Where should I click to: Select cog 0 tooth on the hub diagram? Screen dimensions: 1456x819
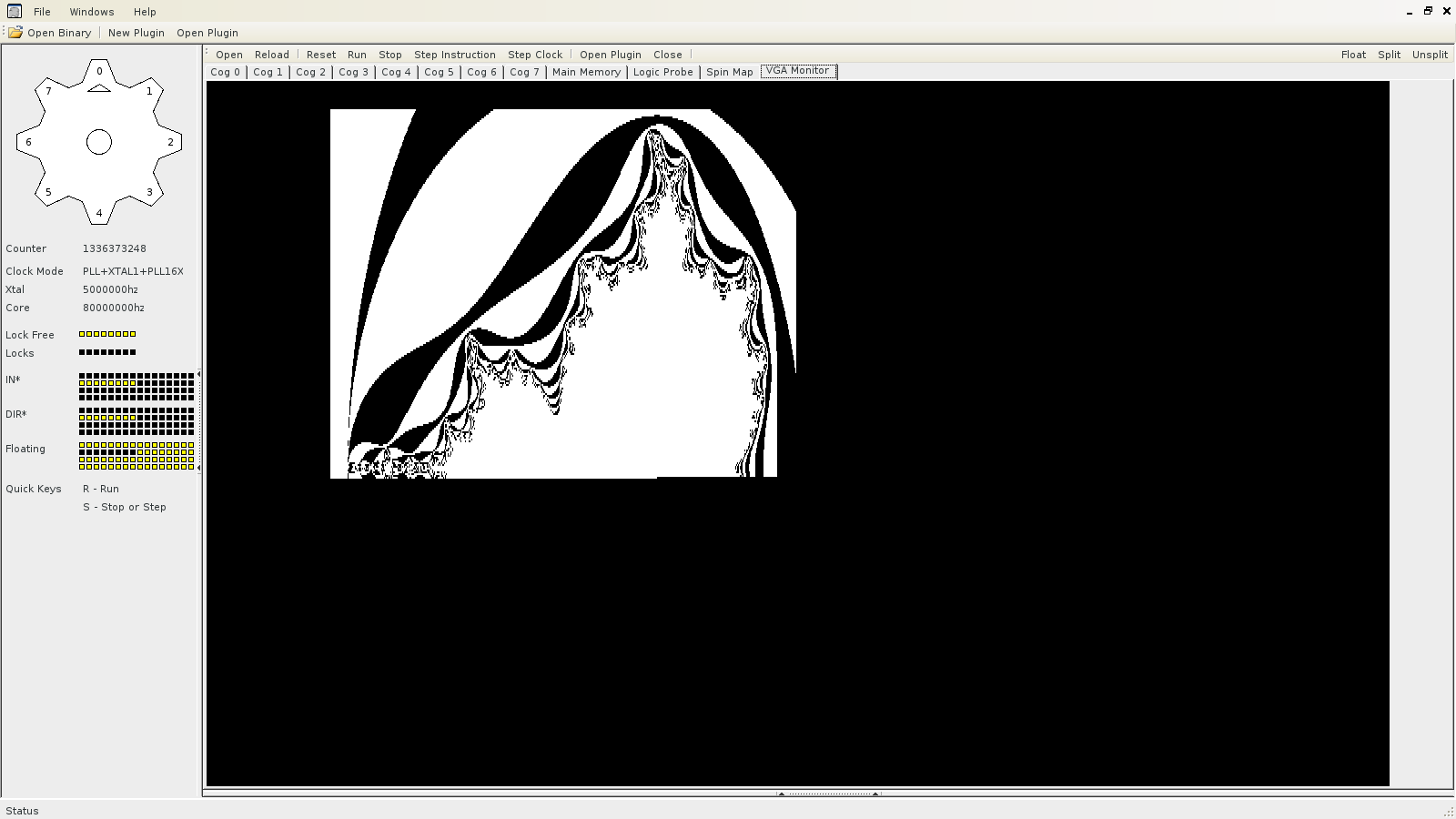99,71
